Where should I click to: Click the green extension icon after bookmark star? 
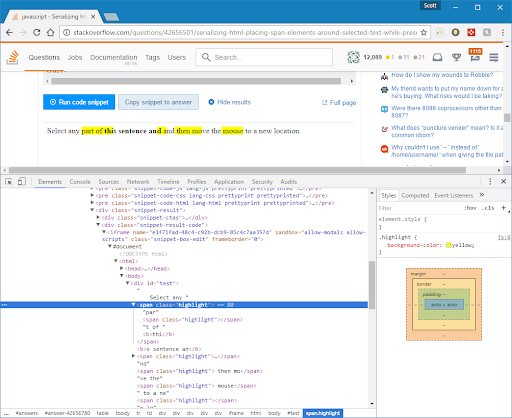pyautogui.click(x=440, y=32)
